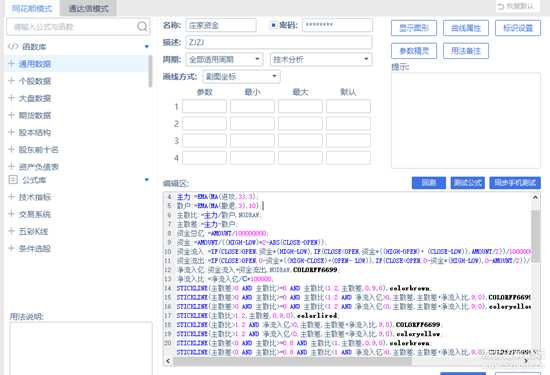Expand the 期货数据 tree node

[x=11, y=115]
